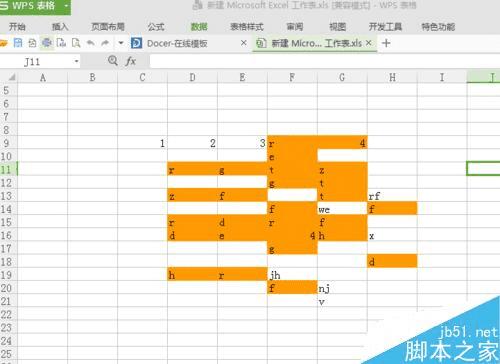
Task: Click the open folder icon in quick toolbar
Action: 3,43
